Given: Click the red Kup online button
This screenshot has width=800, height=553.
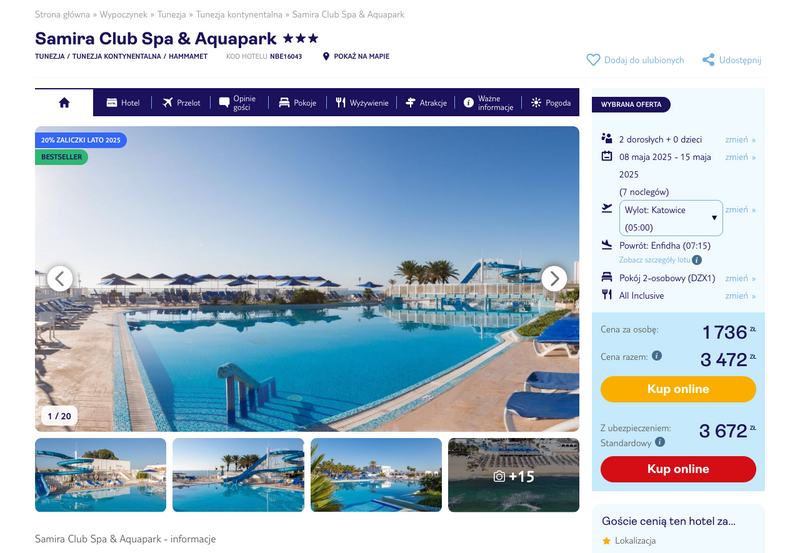Looking at the screenshot, I should click(x=678, y=469).
